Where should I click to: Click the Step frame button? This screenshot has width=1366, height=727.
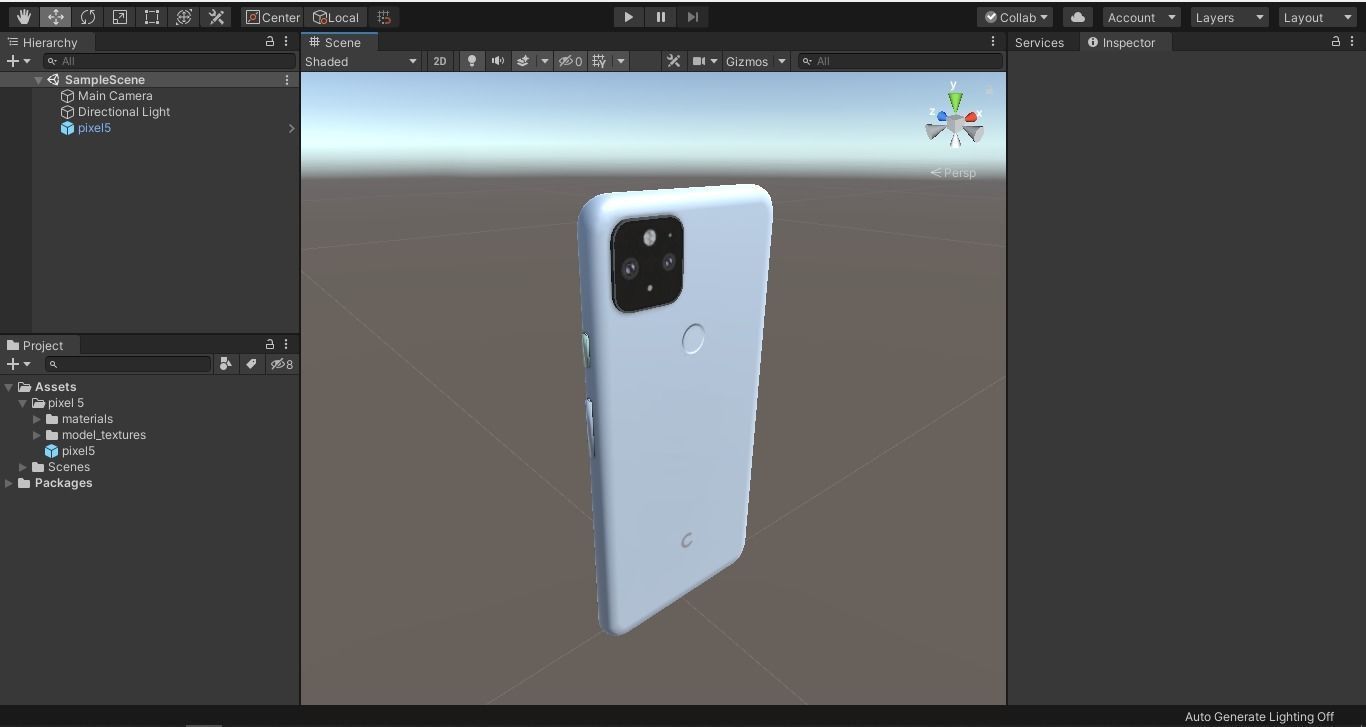pos(692,17)
